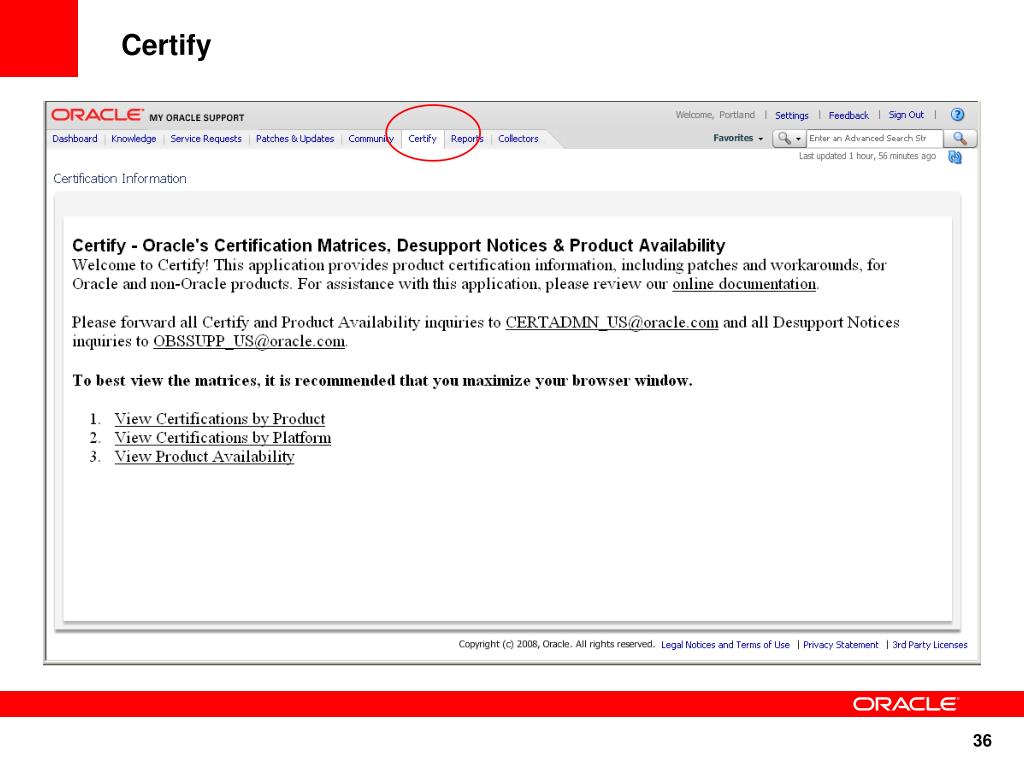Open View Certifications by Product

point(219,419)
